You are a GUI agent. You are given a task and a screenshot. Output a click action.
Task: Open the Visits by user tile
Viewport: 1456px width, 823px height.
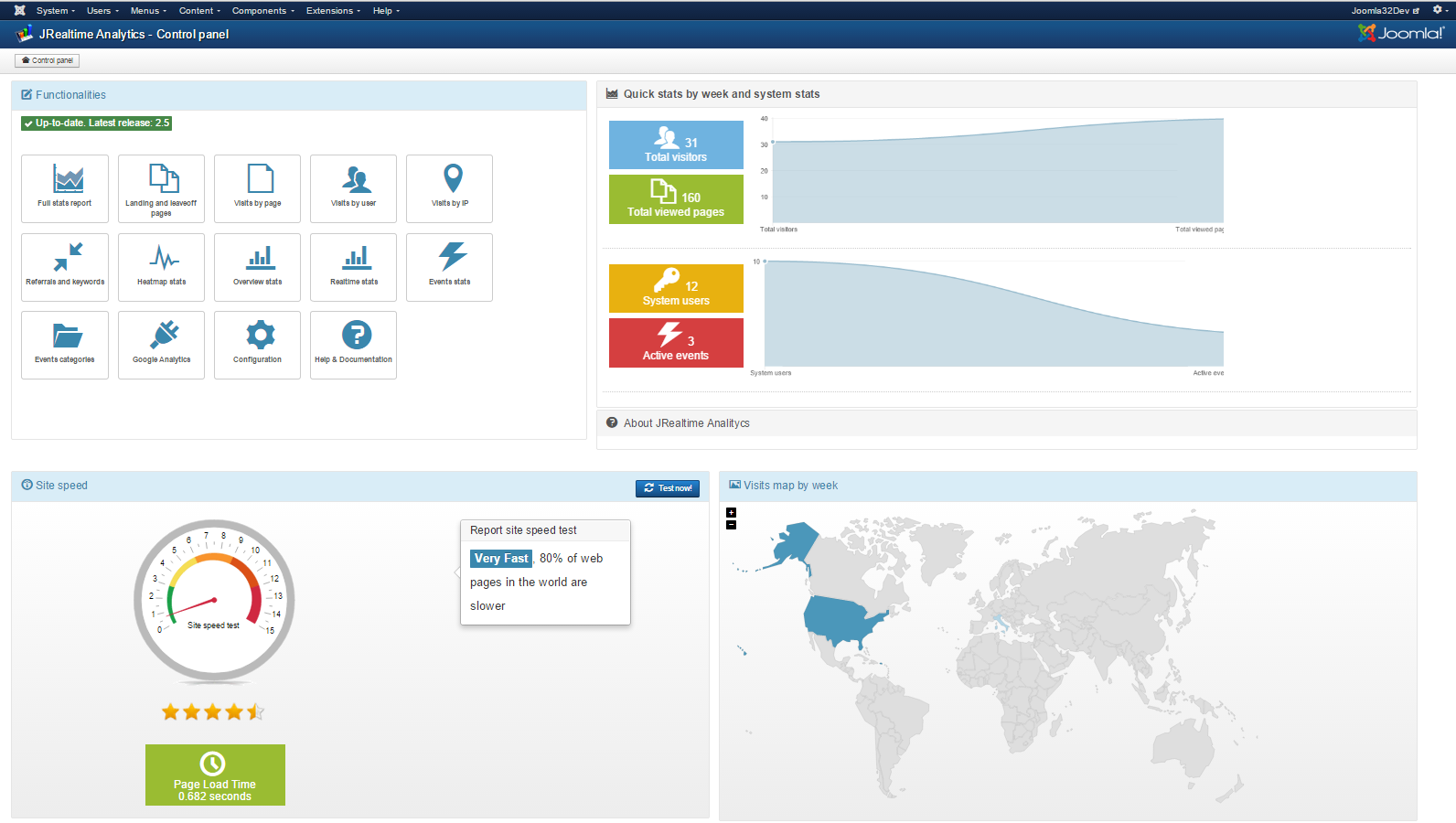click(x=353, y=188)
